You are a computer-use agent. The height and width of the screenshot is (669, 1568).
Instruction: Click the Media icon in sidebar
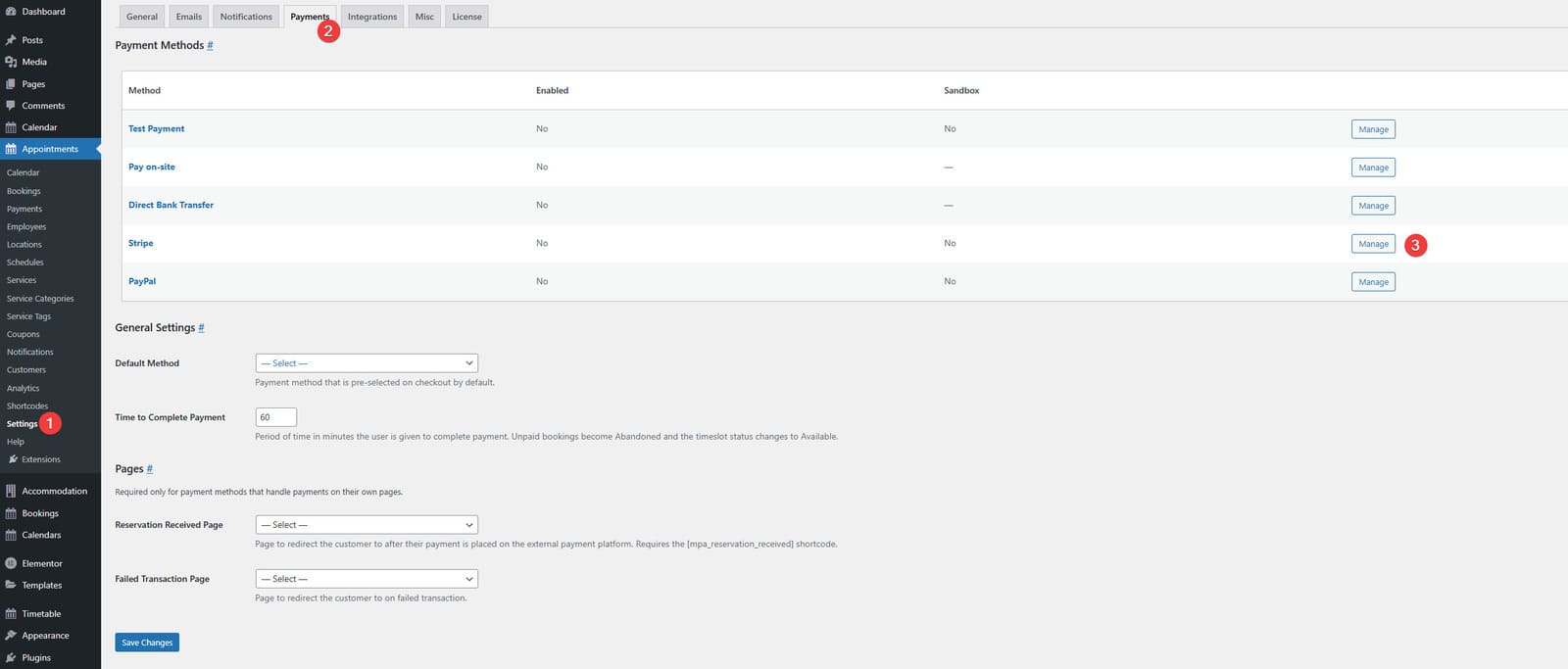click(x=11, y=62)
